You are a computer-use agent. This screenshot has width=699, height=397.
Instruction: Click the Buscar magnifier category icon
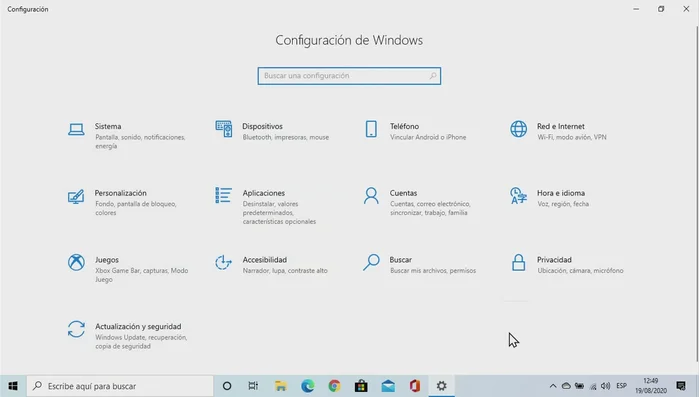click(371, 262)
